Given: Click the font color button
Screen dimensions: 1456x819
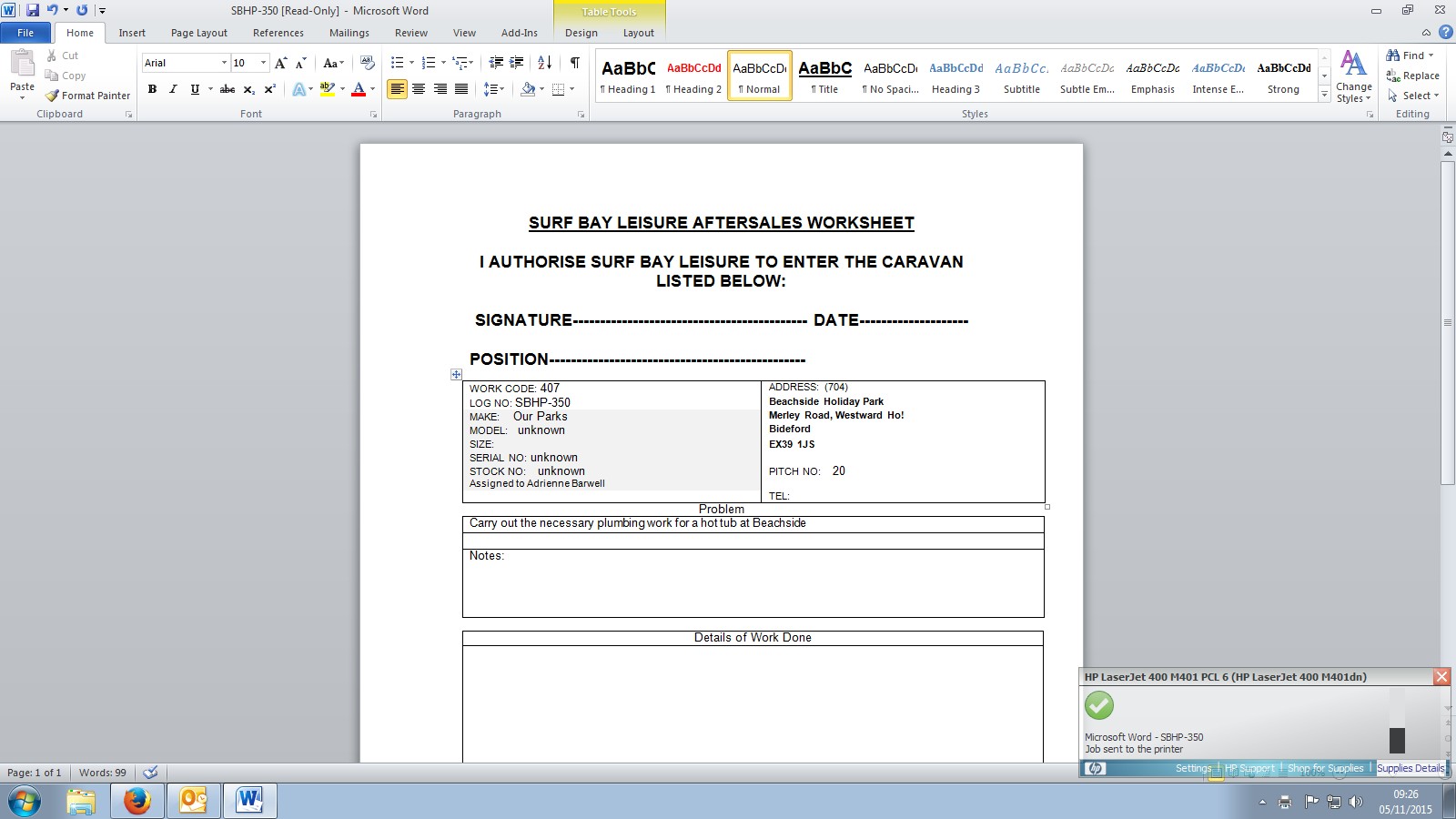Looking at the screenshot, I should coord(359,89).
